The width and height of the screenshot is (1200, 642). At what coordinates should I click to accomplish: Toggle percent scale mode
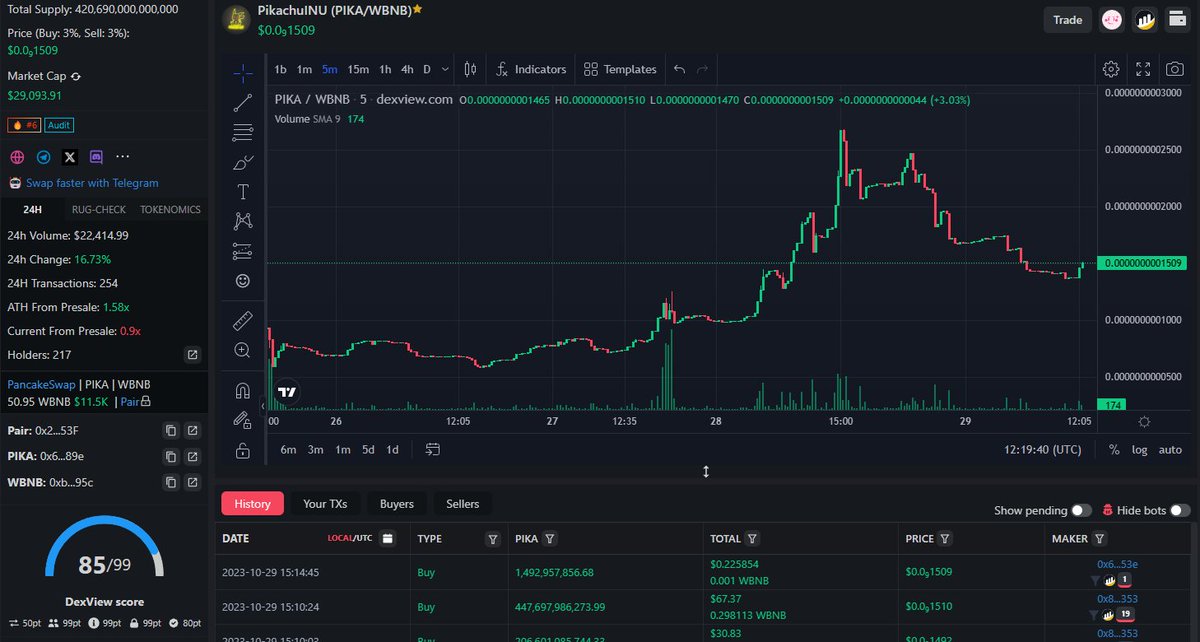(1115, 450)
